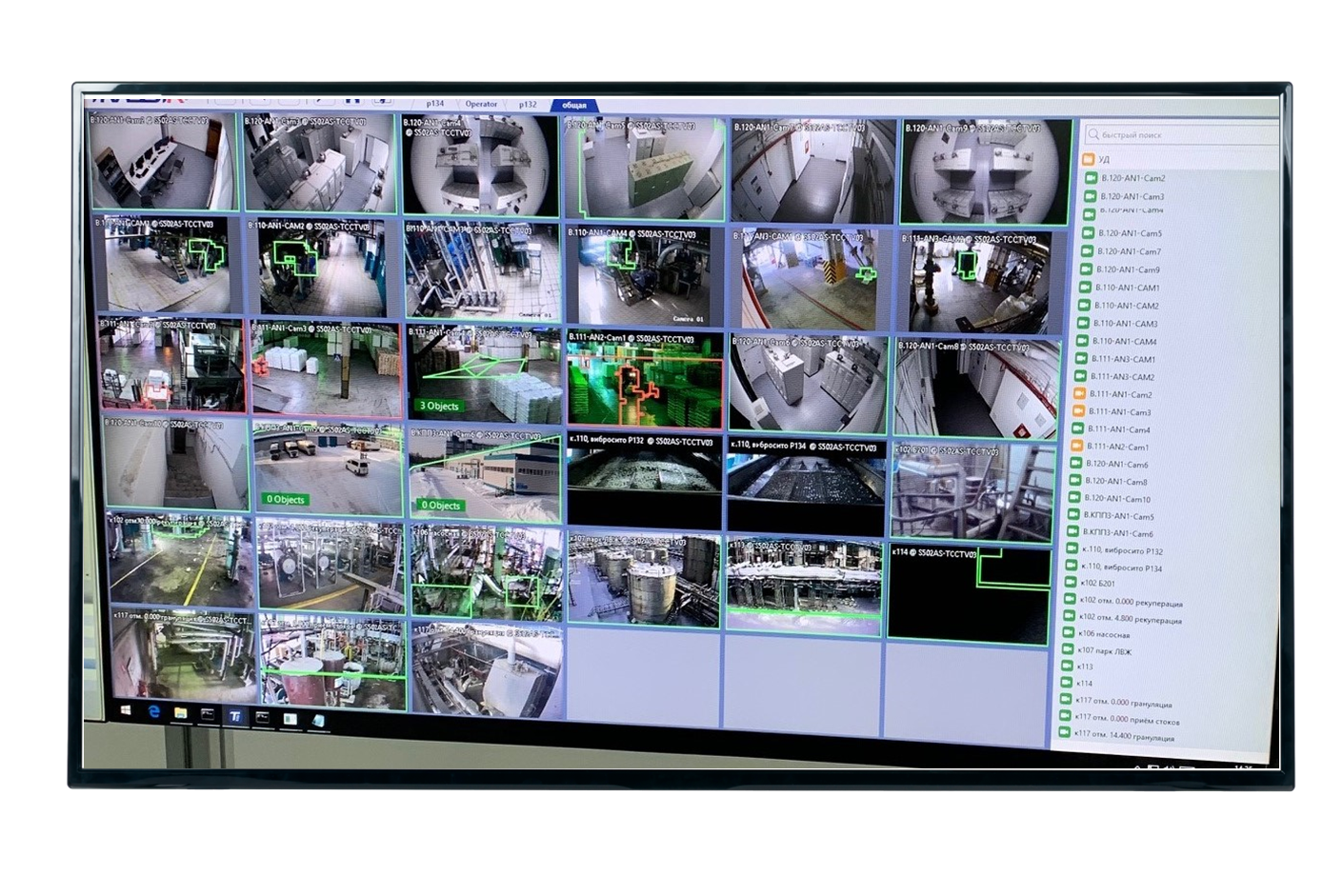Select к.110, вибросито P134 list entry

(1121, 568)
